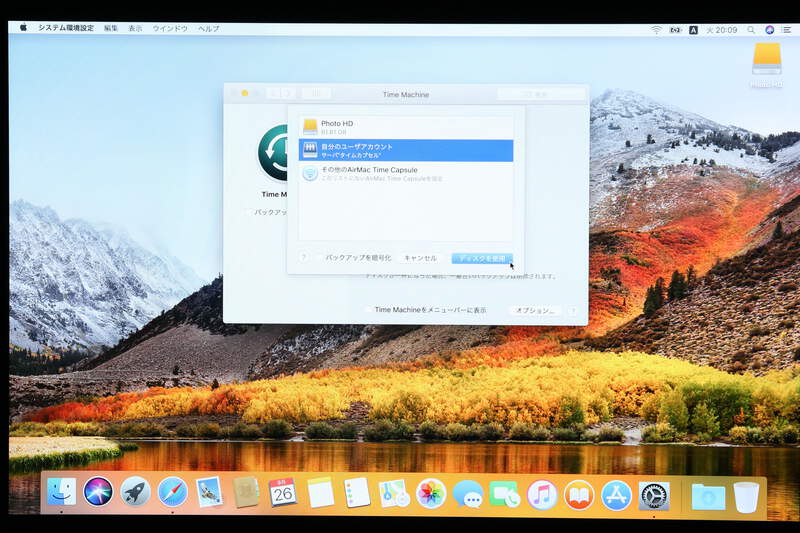Open Launchpad rocket icon in Dock

pyautogui.click(x=135, y=492)
